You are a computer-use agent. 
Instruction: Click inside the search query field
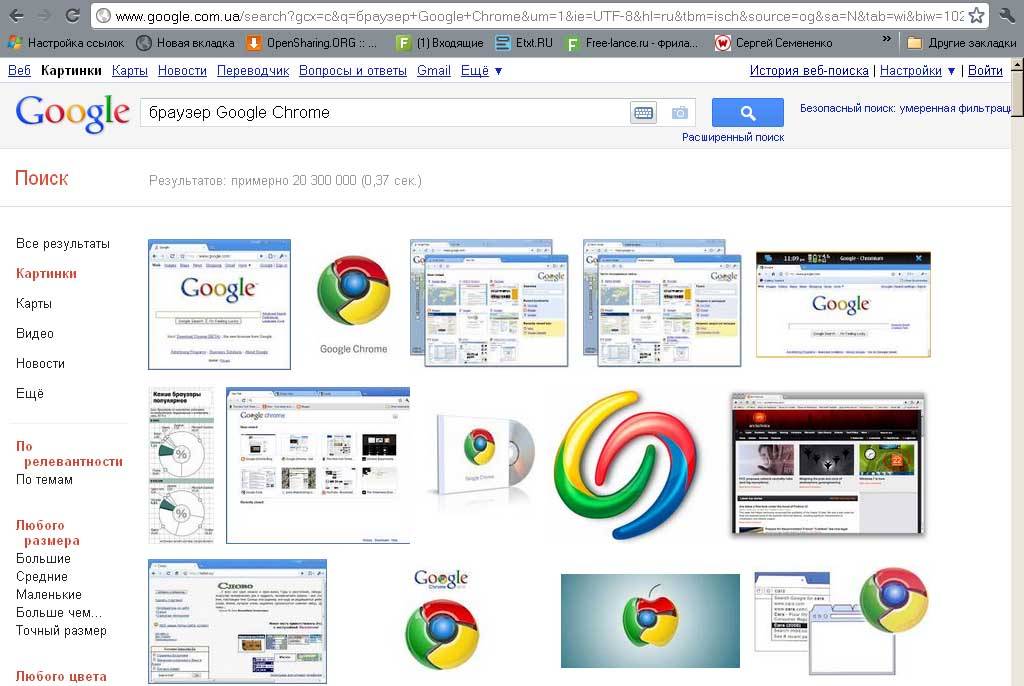tap(385, 113)
